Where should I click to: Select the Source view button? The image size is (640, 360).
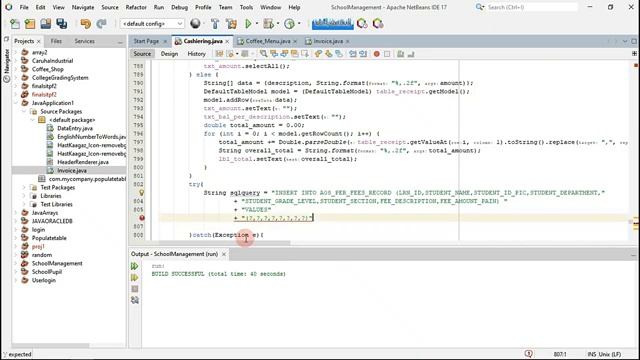[x=142, y=54]
